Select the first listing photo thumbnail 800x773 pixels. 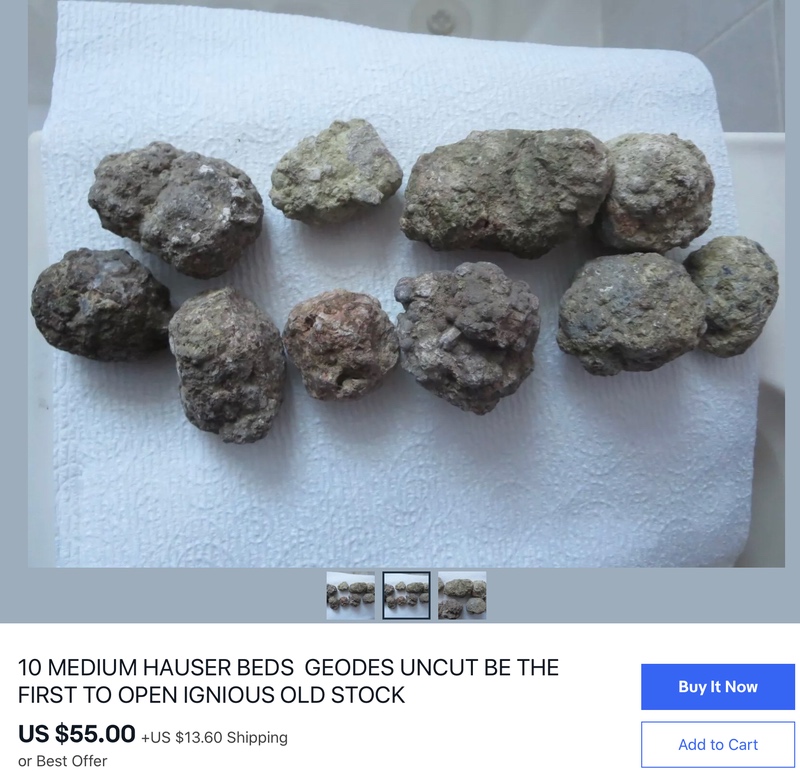point(351,595)
